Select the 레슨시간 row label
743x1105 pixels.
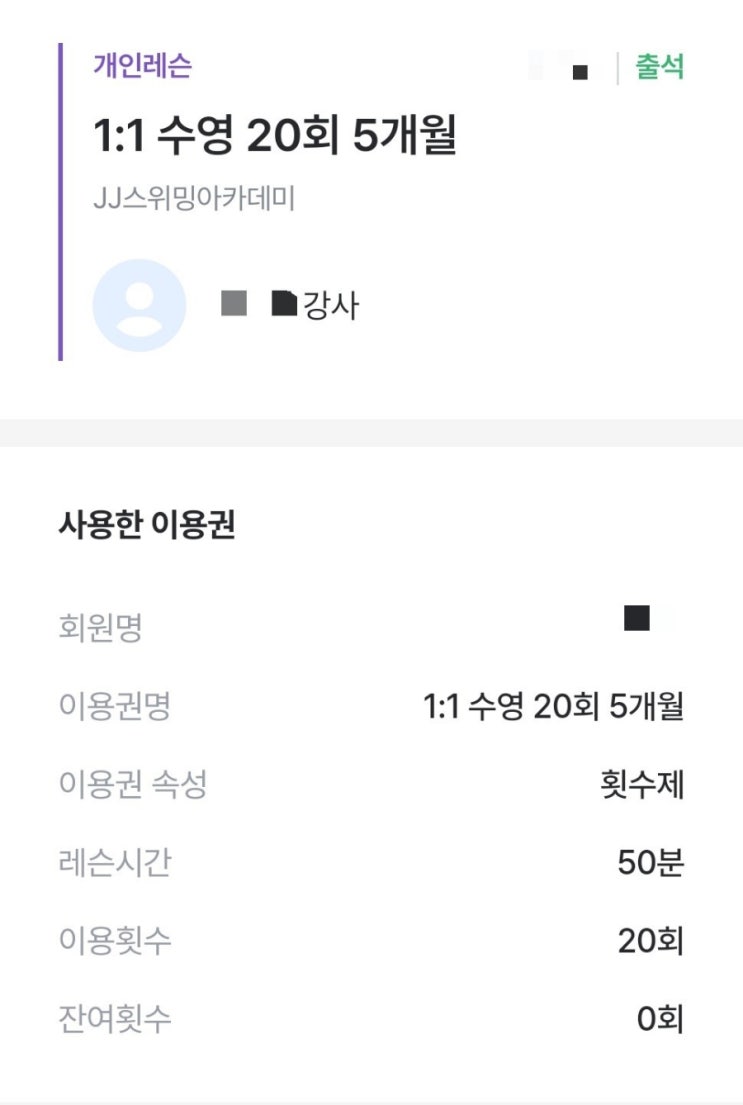[x=114, y=862]
